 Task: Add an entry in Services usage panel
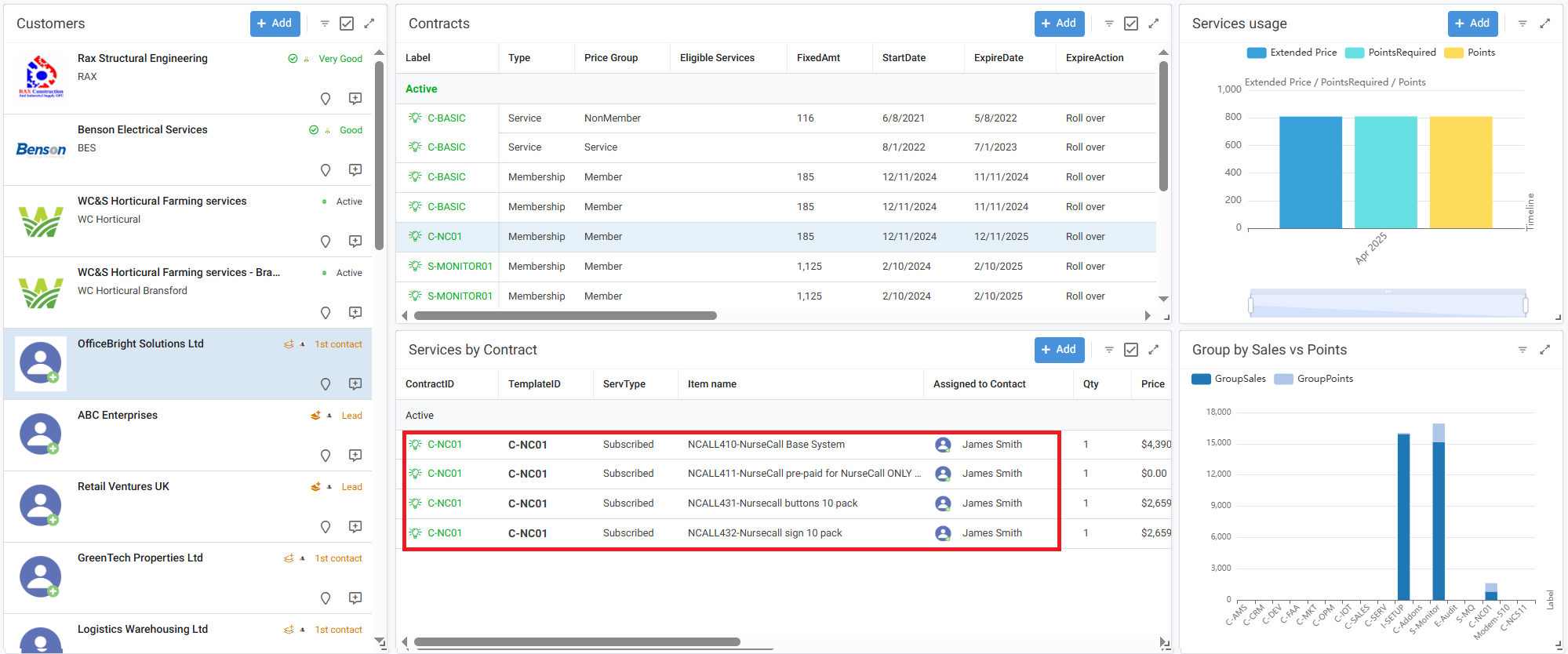[1472, 24]
